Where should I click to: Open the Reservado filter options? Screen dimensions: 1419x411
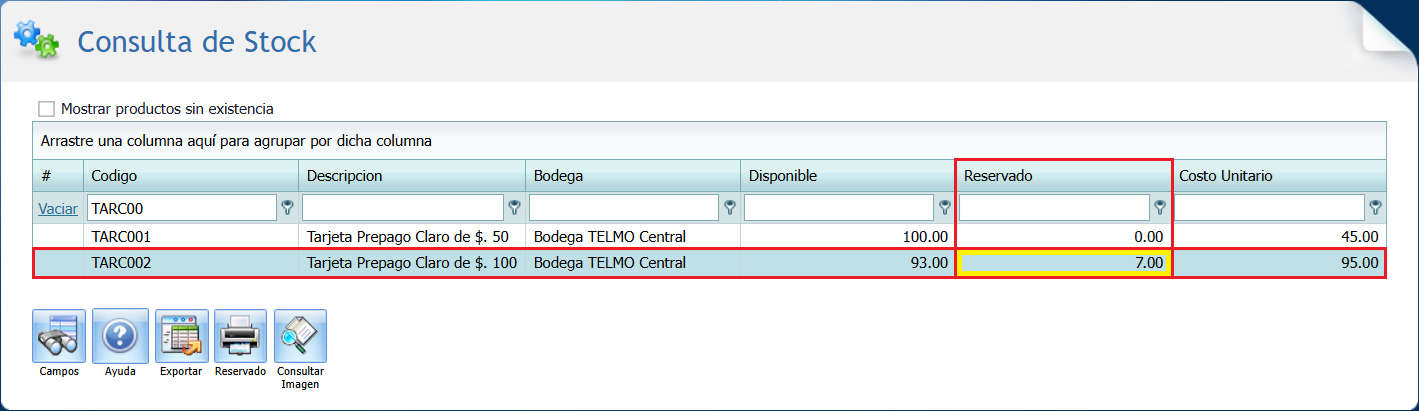click(x=1160, y=208)
